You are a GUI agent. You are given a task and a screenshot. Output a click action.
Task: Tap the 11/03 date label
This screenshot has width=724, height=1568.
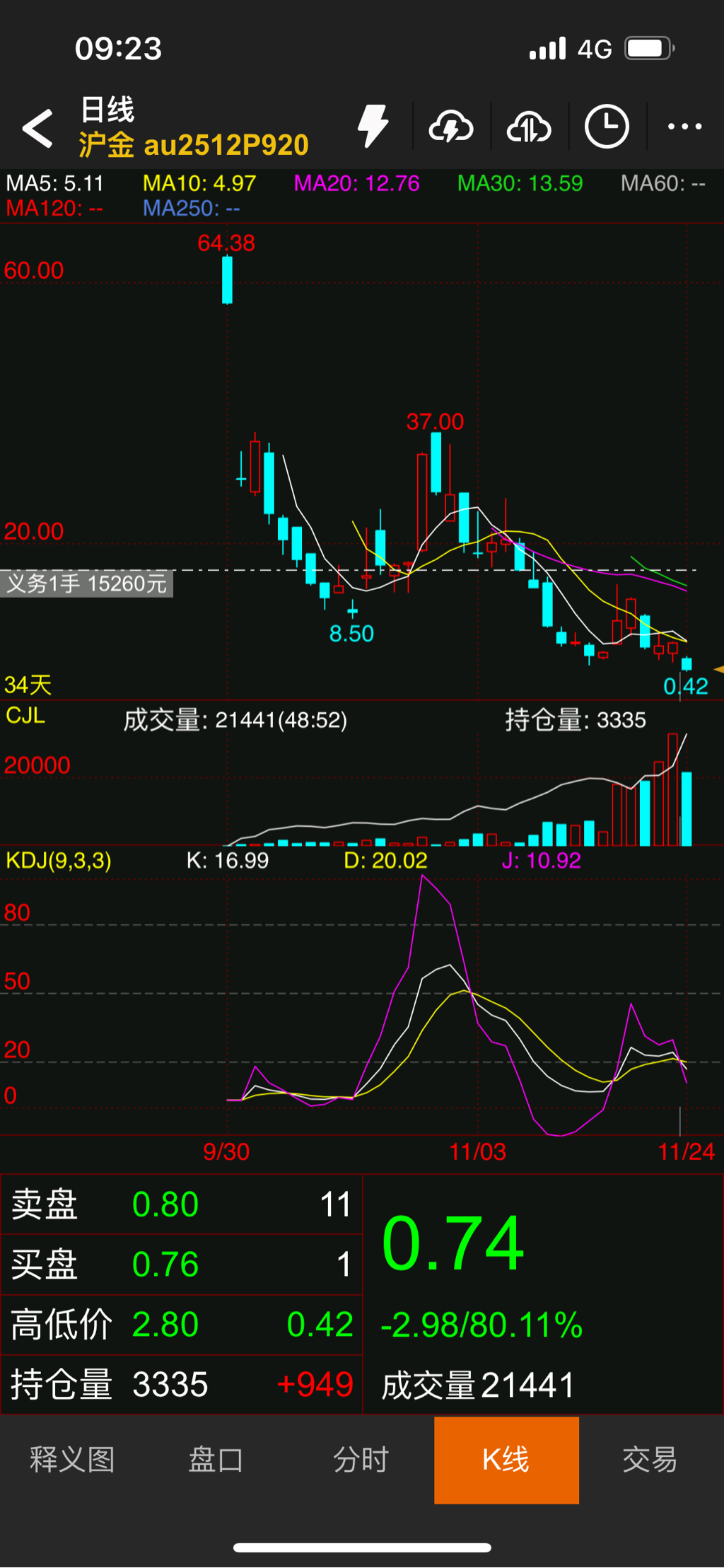(x=478, y=1152)
